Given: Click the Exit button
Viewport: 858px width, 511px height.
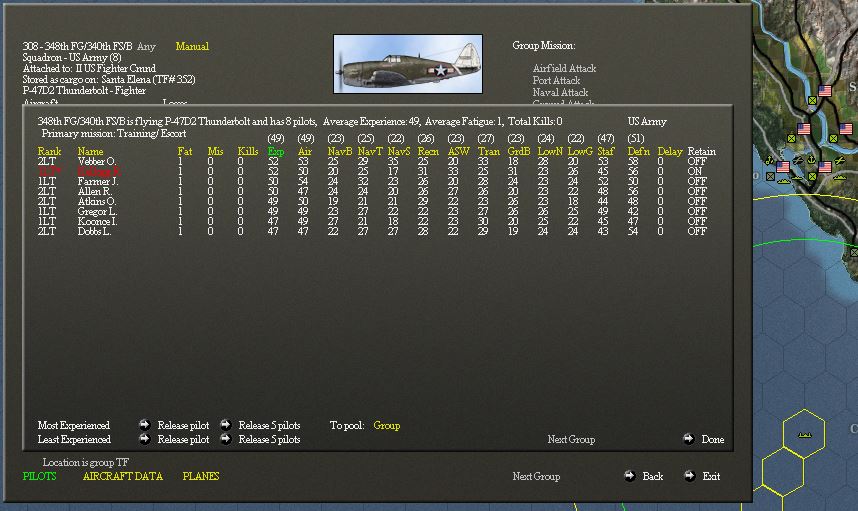Looking at the screenshot, I should point(711,477).
